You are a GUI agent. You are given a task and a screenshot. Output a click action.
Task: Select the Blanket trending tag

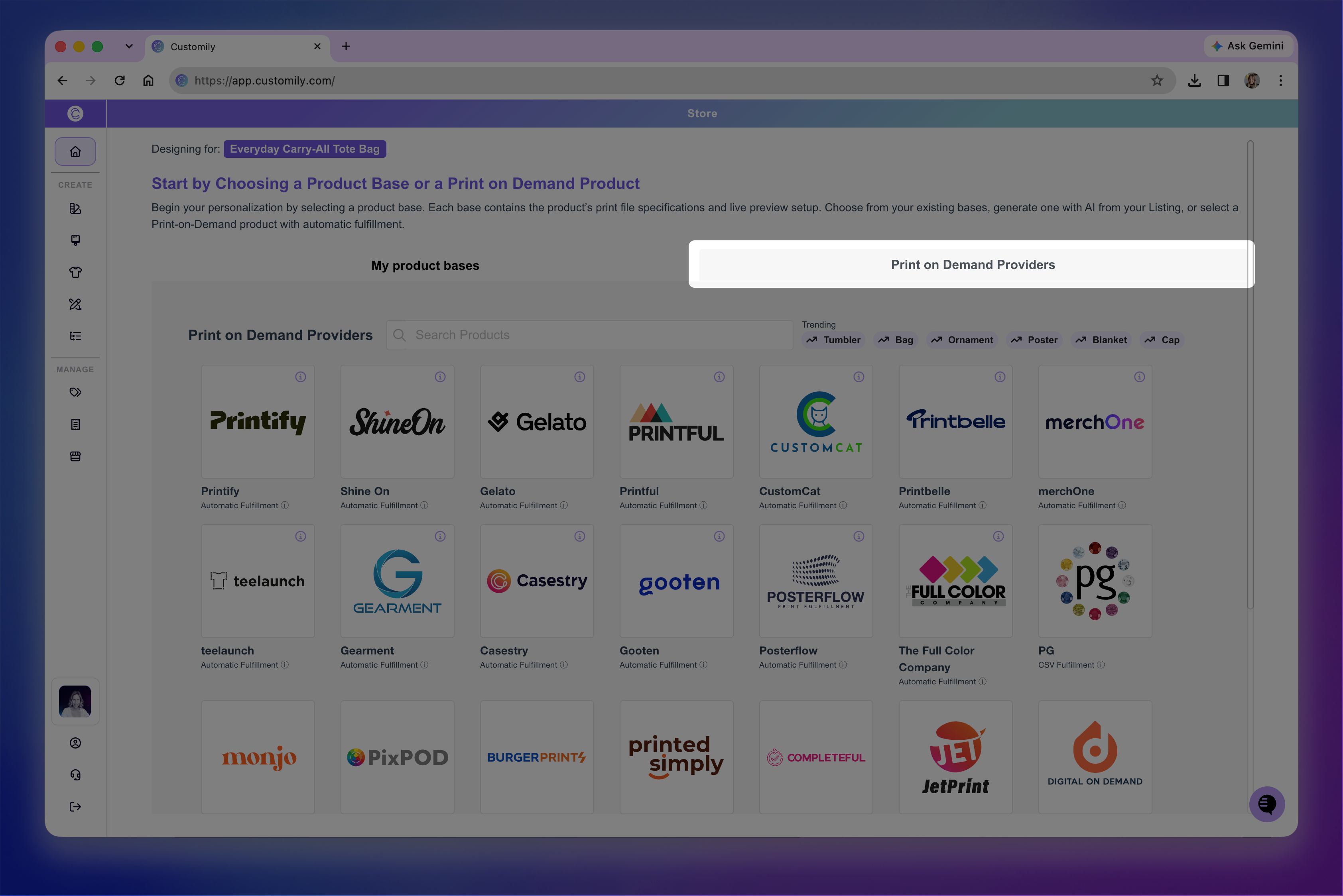point(1101,340)
